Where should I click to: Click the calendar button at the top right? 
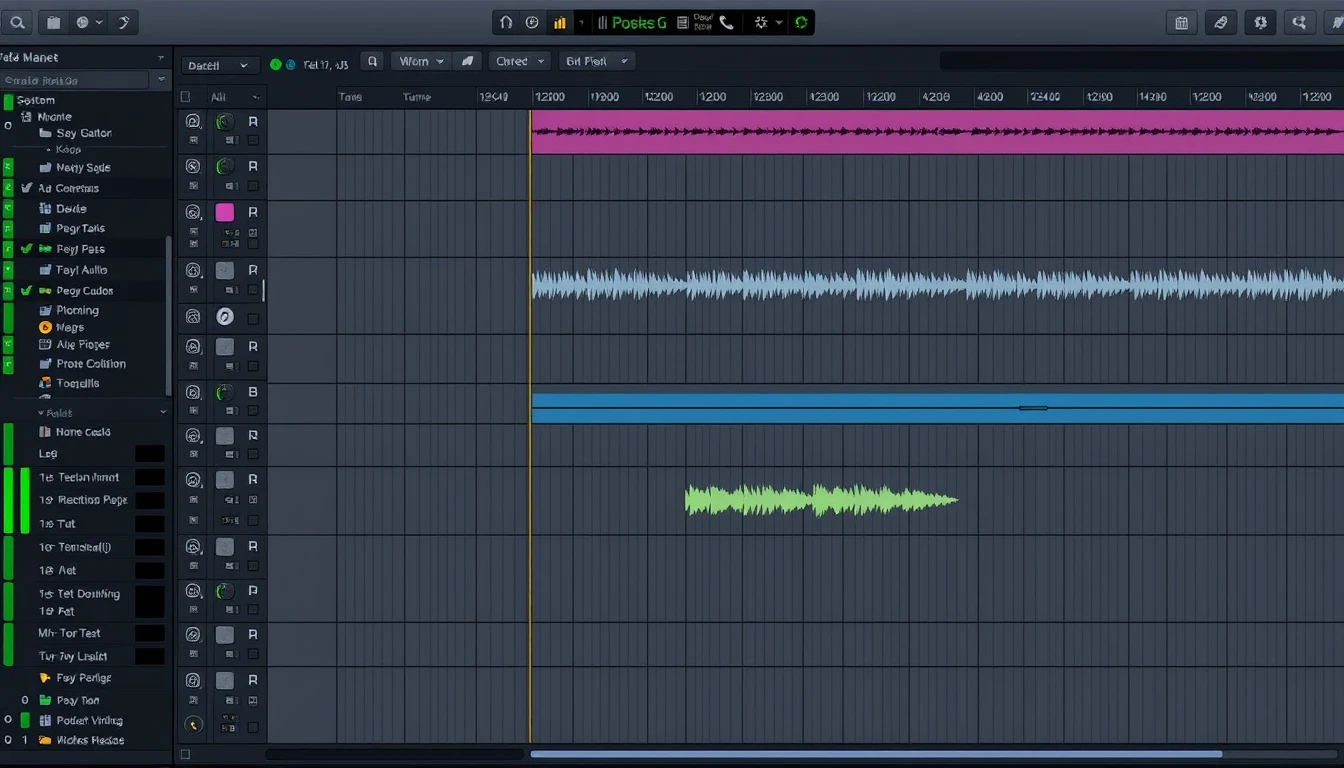(x=1181, y=21)
